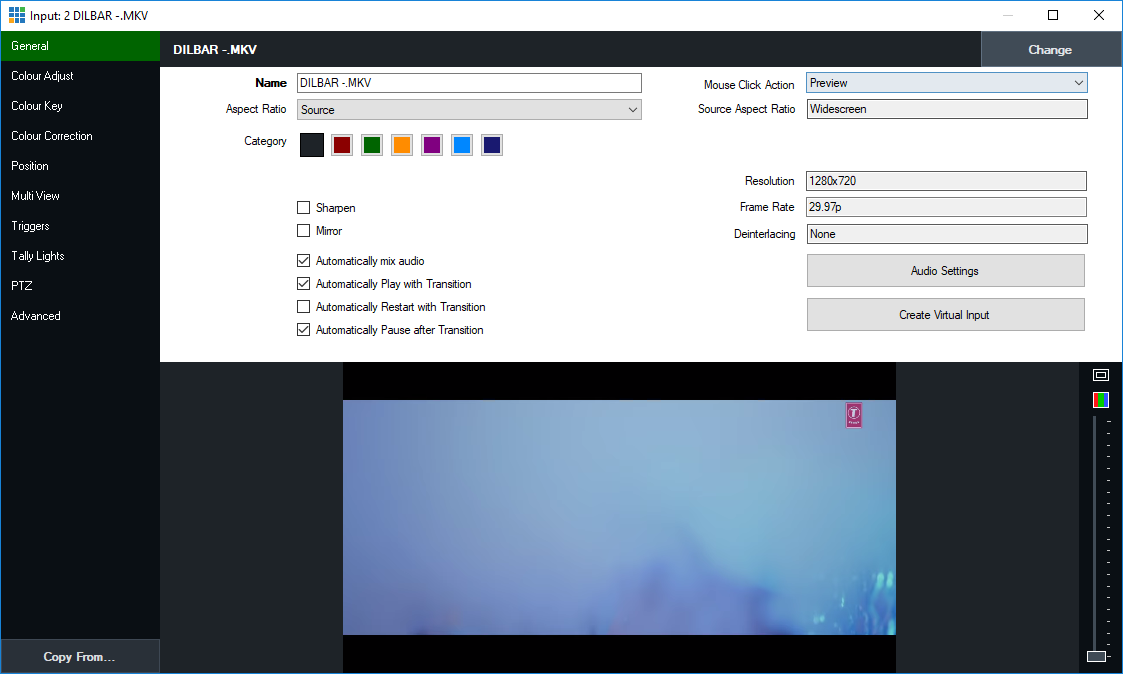This screenshot has width=1123, height=674.
Task: Click the Name input field
Action: click(x=469, y=83)
